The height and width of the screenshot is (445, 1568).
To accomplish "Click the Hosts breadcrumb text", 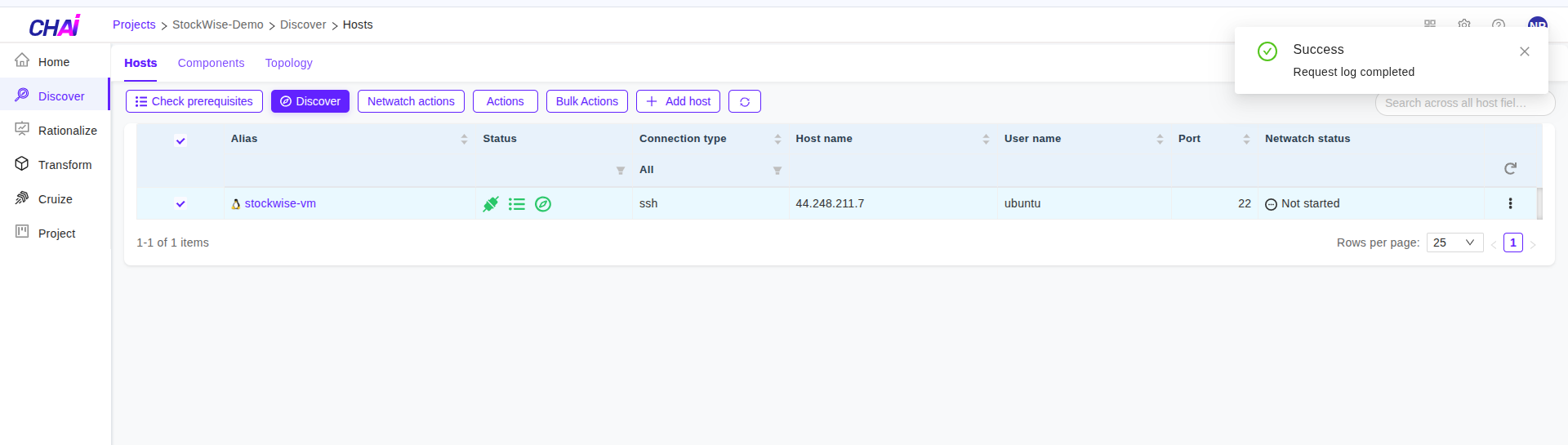I will pos(358,24).
